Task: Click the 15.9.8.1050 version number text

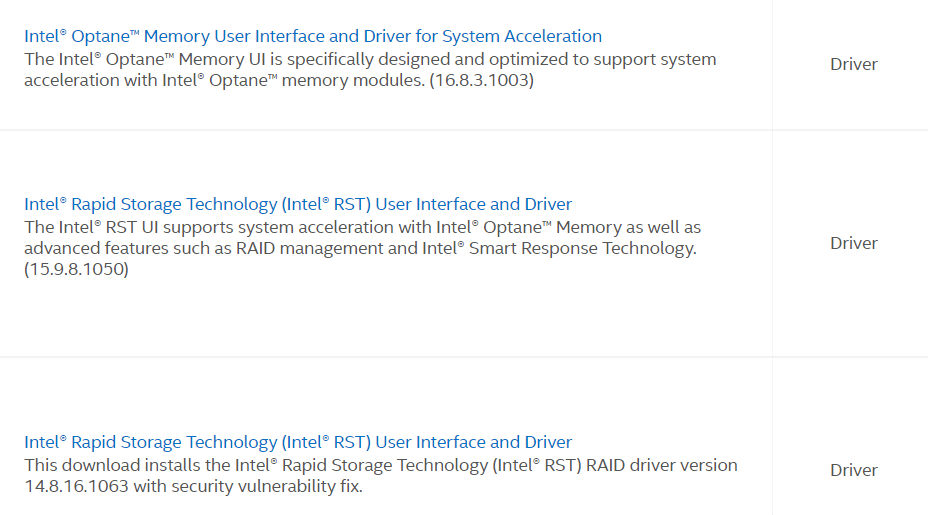Action: click(76, 269)
